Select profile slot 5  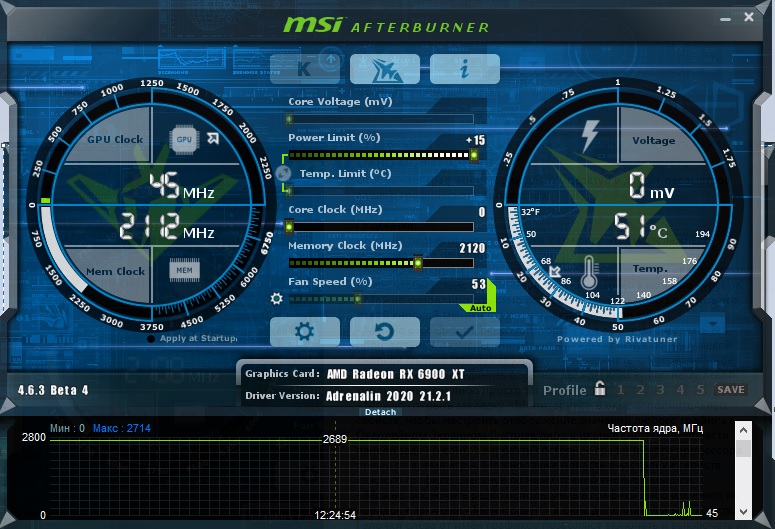[x=700, y=390]
